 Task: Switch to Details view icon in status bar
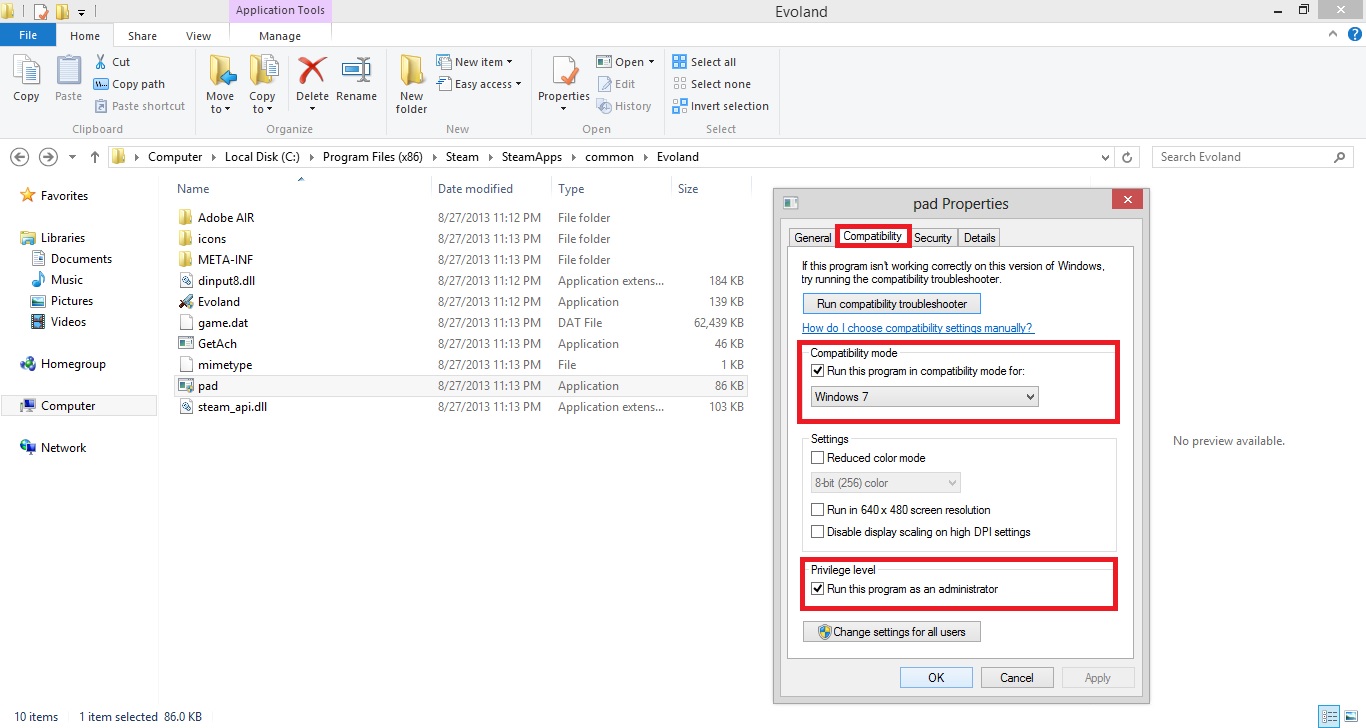click(x=1329, y=716)
